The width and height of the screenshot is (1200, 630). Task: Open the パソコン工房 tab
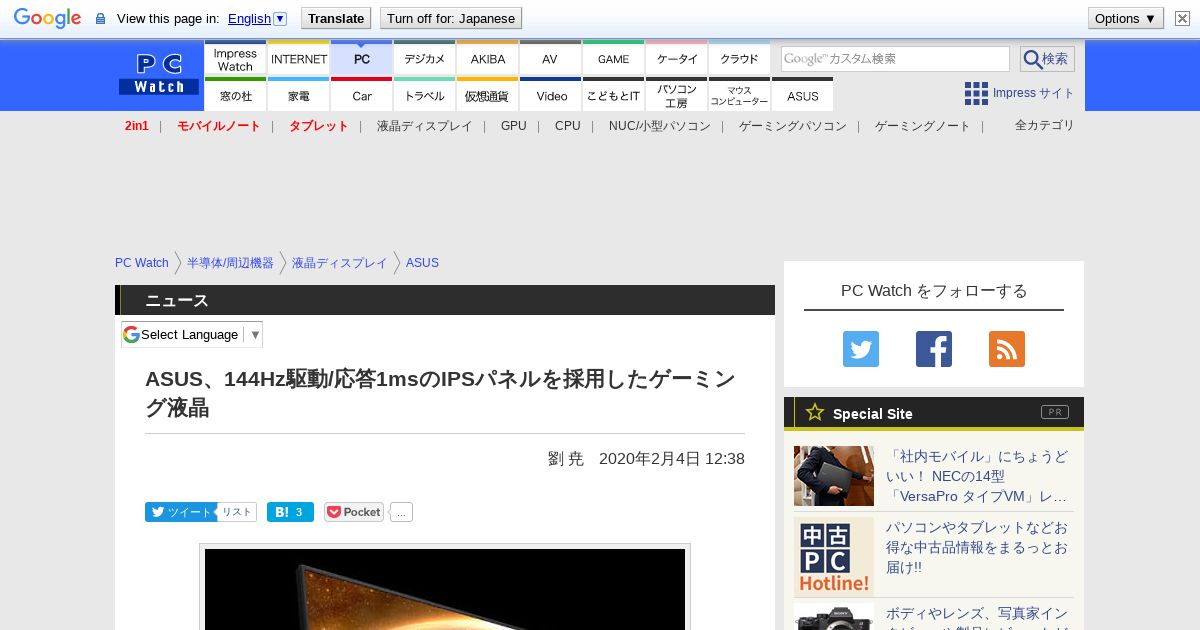click(x=677, y=95)
